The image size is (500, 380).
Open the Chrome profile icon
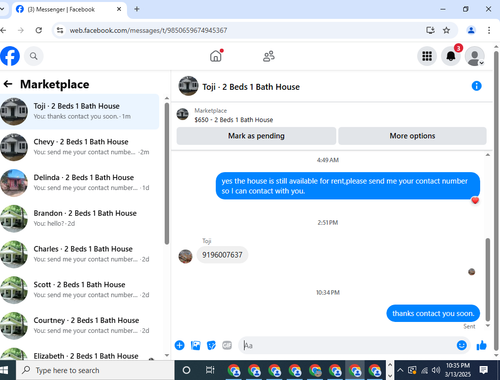(x=471, y=30)
